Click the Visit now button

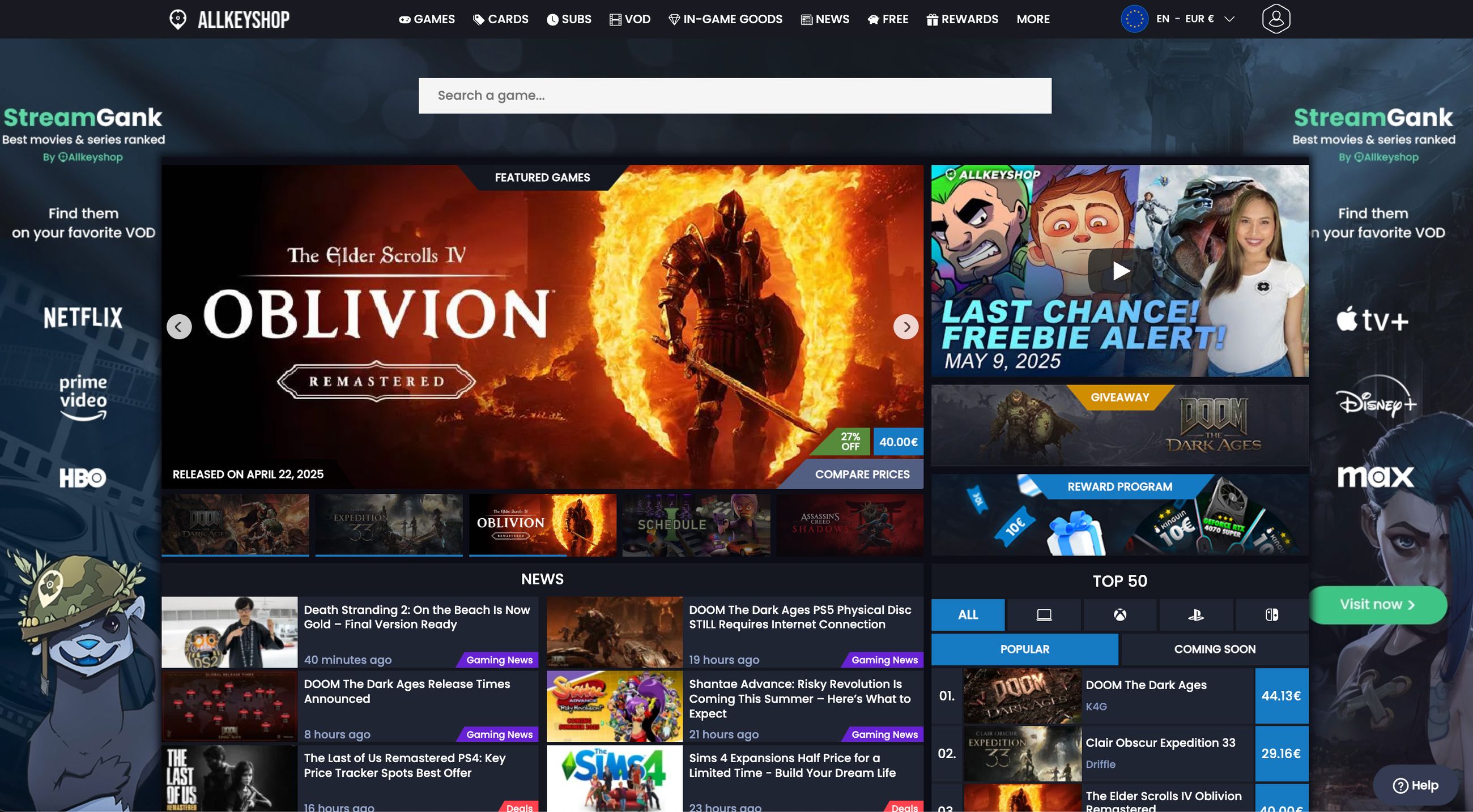point(1377,605)
